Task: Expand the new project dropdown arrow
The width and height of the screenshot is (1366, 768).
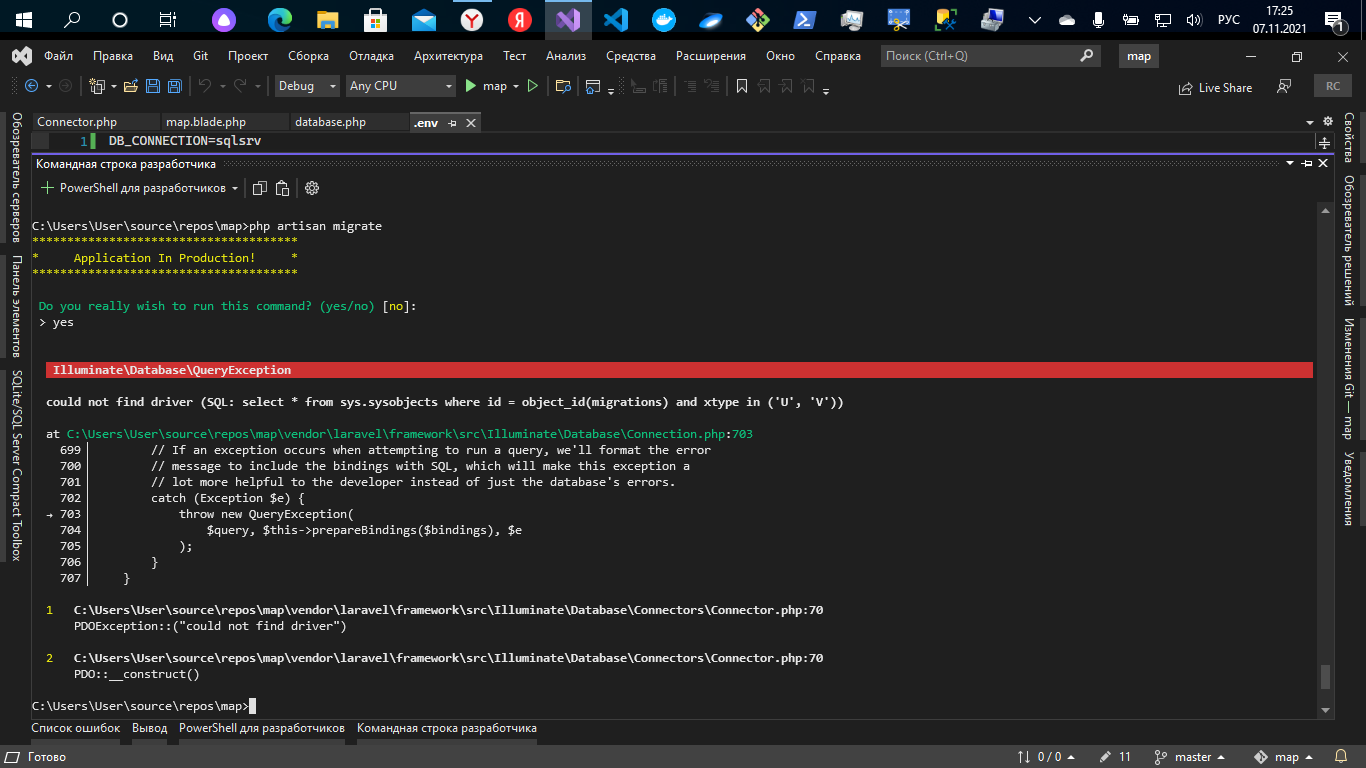Action: click(113, 86)
